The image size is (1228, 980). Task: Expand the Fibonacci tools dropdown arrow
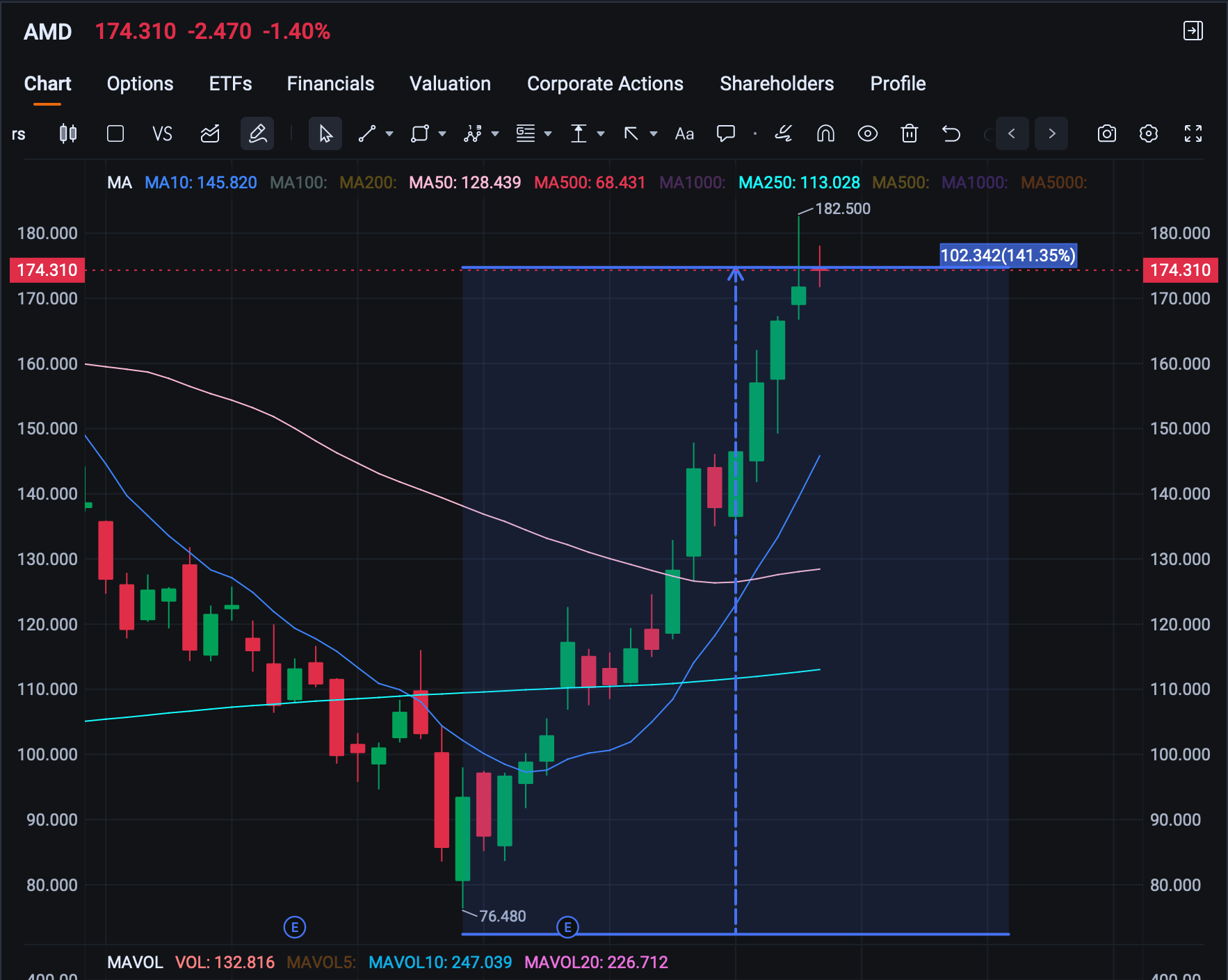548,133
